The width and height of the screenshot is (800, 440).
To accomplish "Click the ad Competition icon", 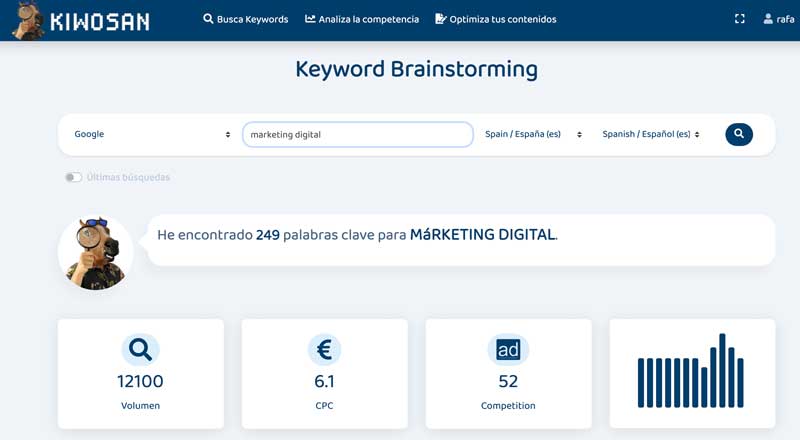I will 508,350.
